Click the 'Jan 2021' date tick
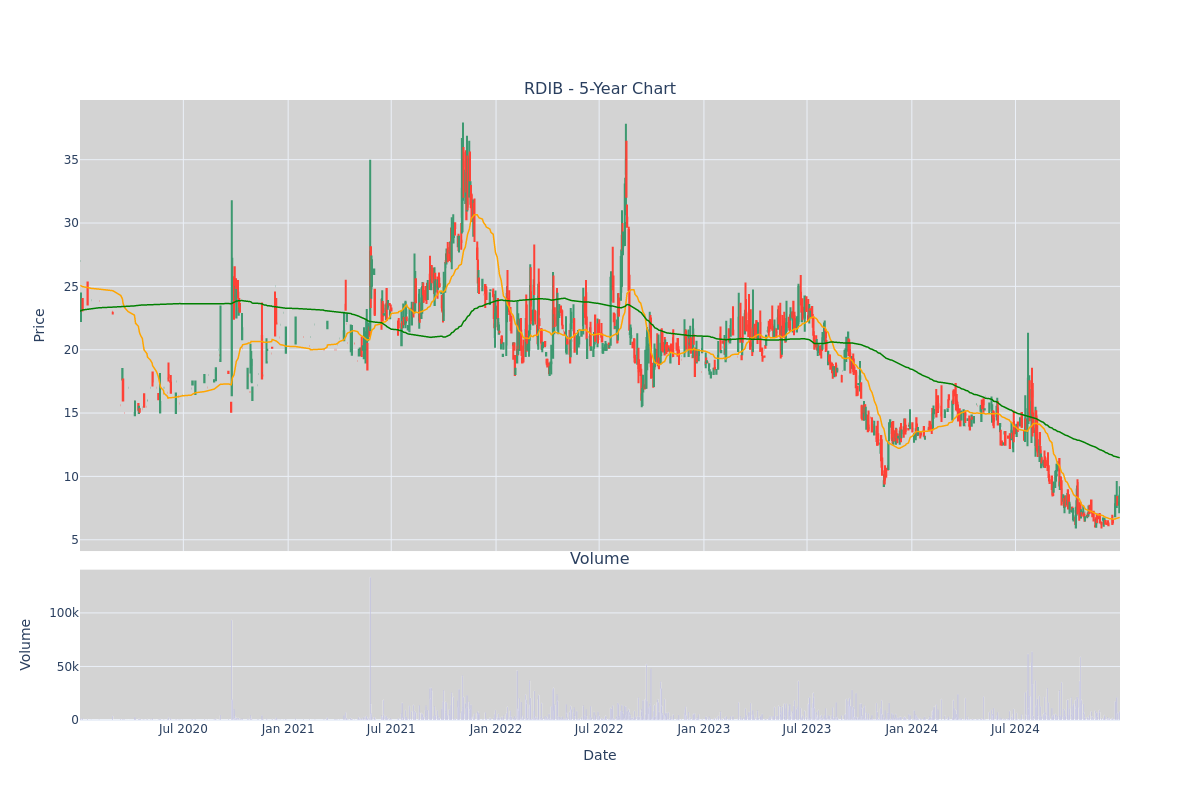Screen dimensions: 1200x800 pyautogui.click(x=288, y=729)
